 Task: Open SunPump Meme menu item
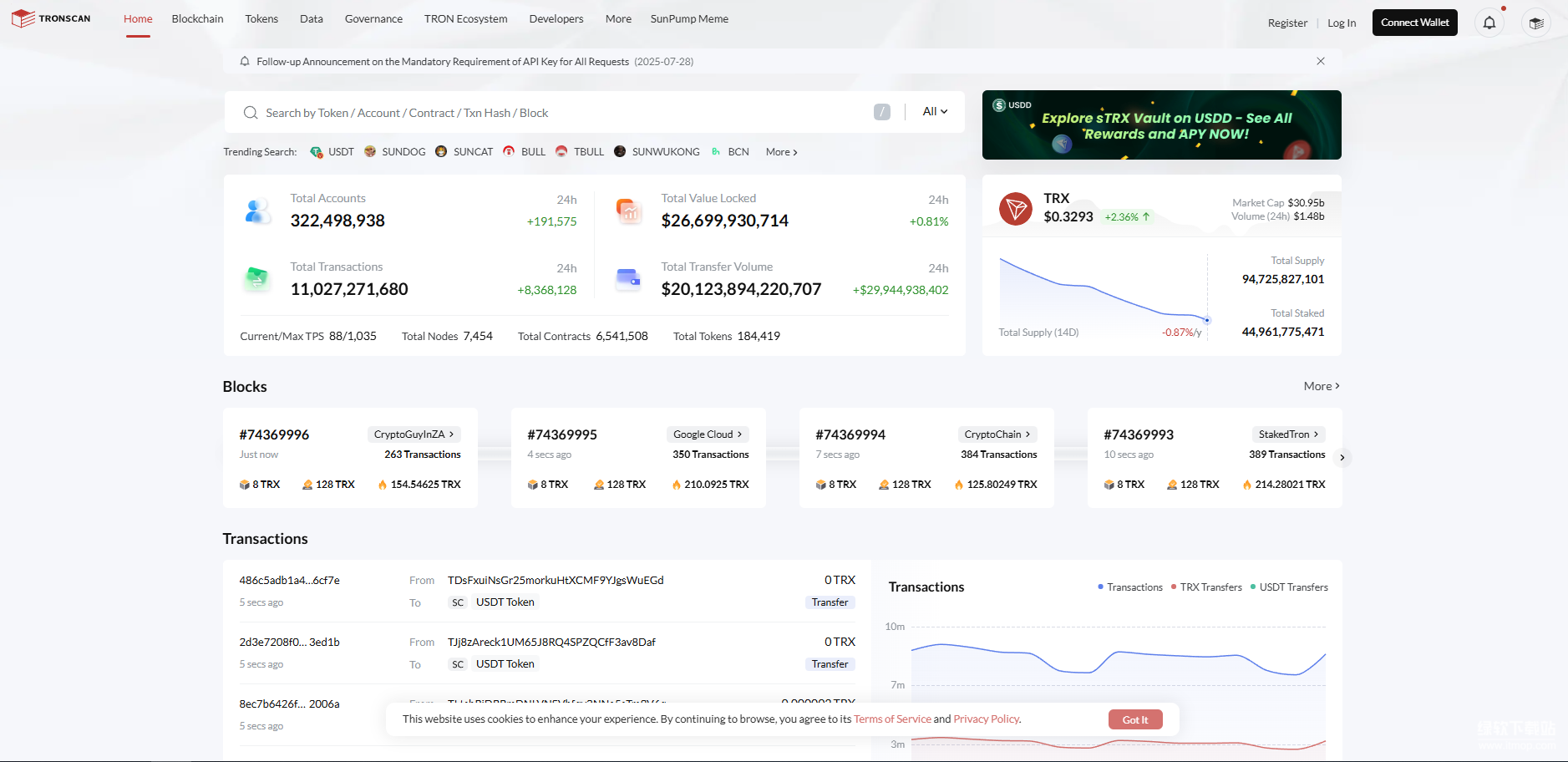(x=689, y=18)
